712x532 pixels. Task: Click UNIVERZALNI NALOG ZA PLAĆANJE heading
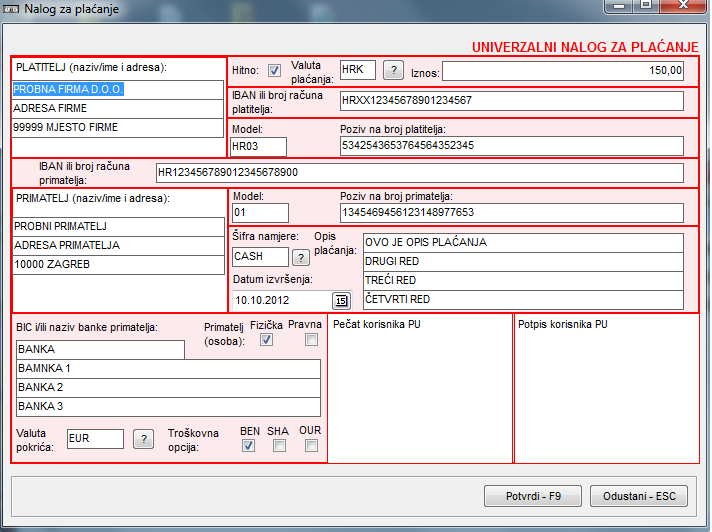pyautogui.click(x=585, y=47)
